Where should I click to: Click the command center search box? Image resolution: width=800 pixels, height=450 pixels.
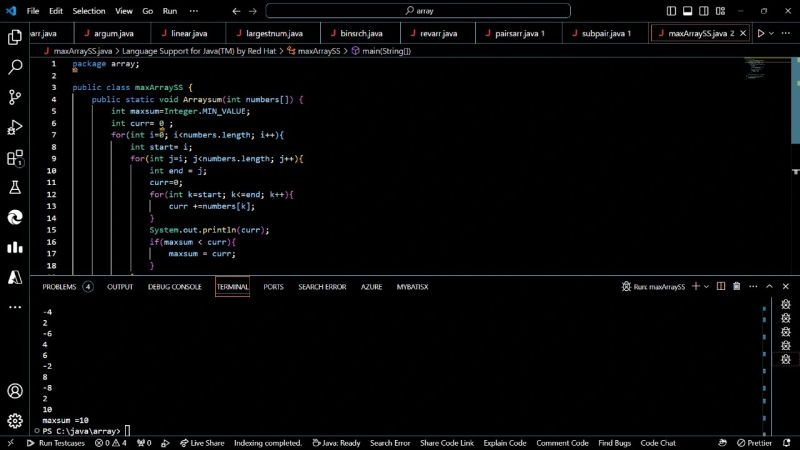(x=418, y=11)
